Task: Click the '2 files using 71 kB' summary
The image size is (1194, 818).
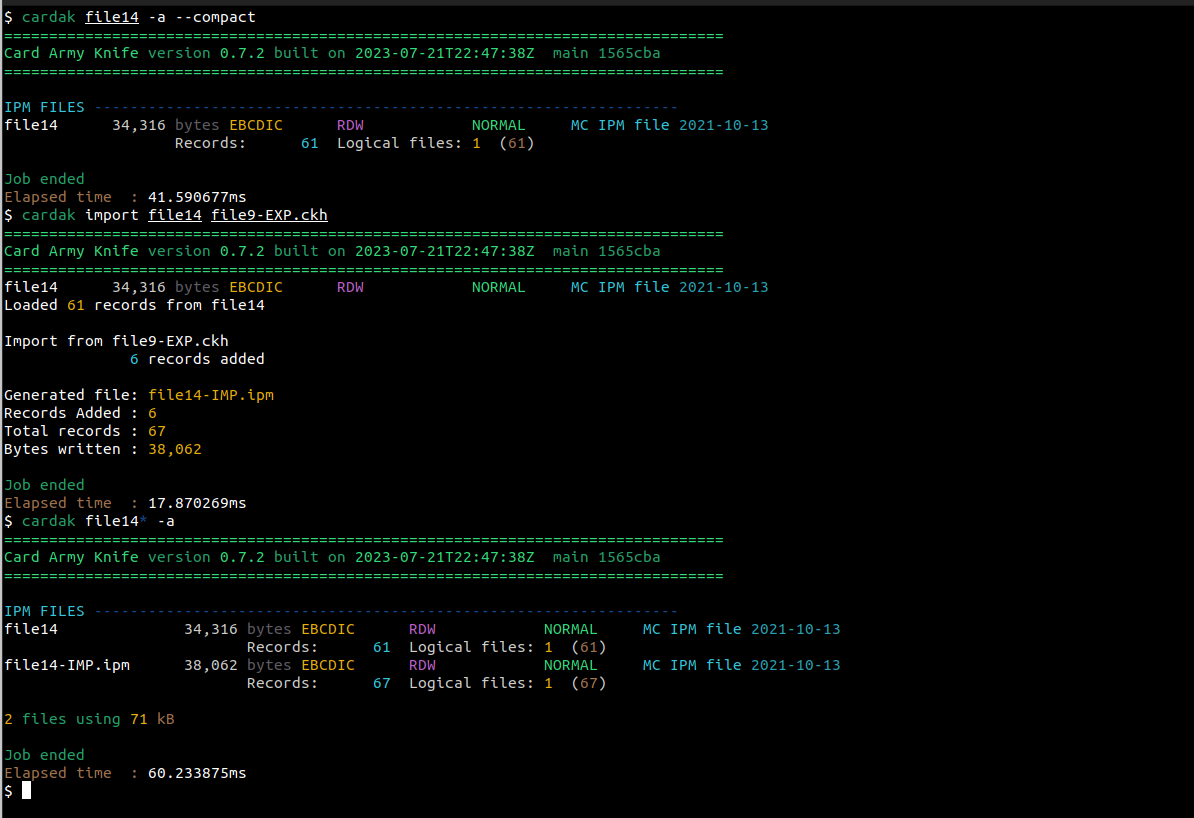Action: pyautogui.click(x=89, y=719)
